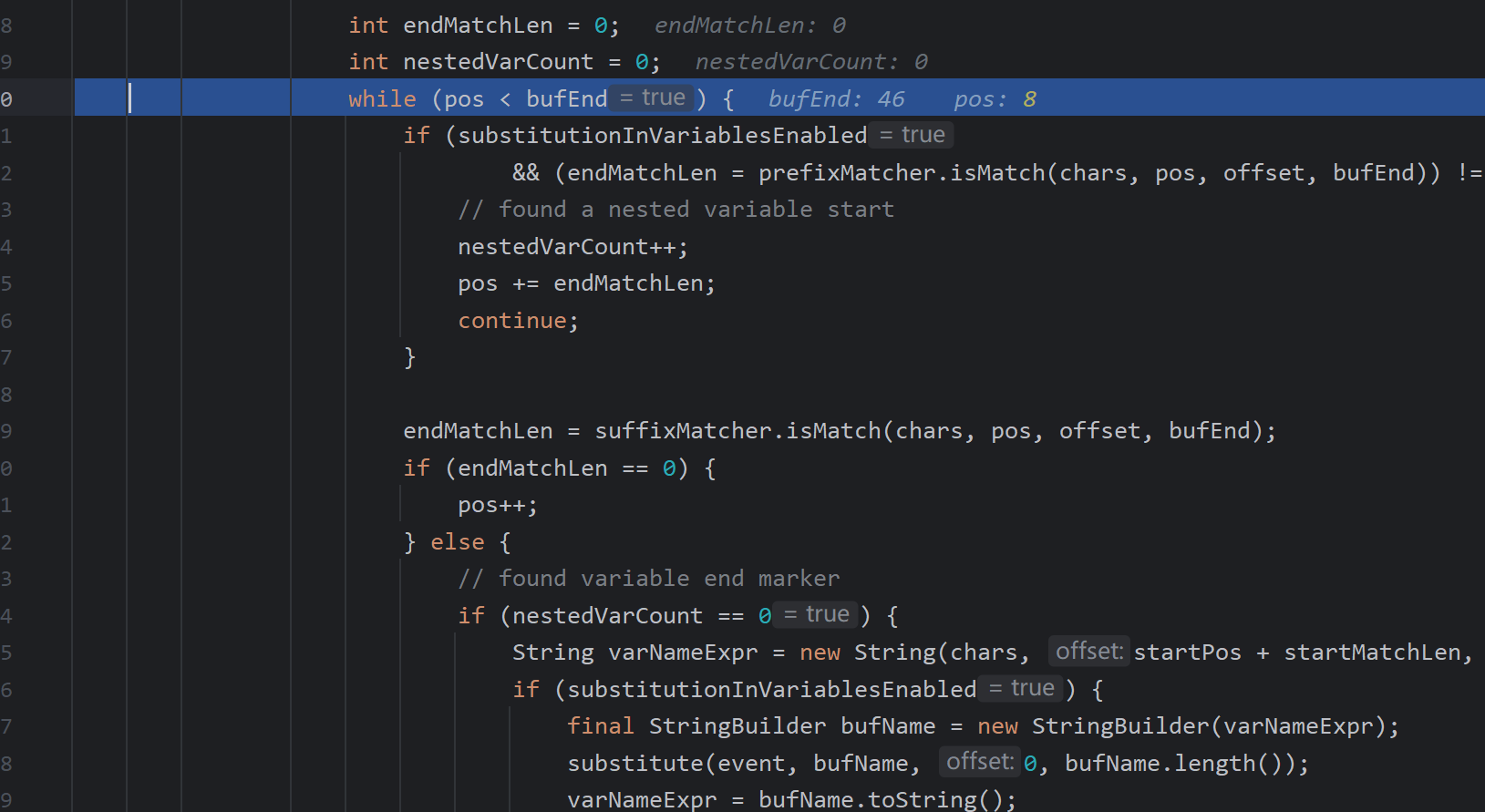Select the 'bufEnd: 46' inline debug value
Image resolution: width=1485 pixels, height=812 pixels.
(x=836, y=98)
